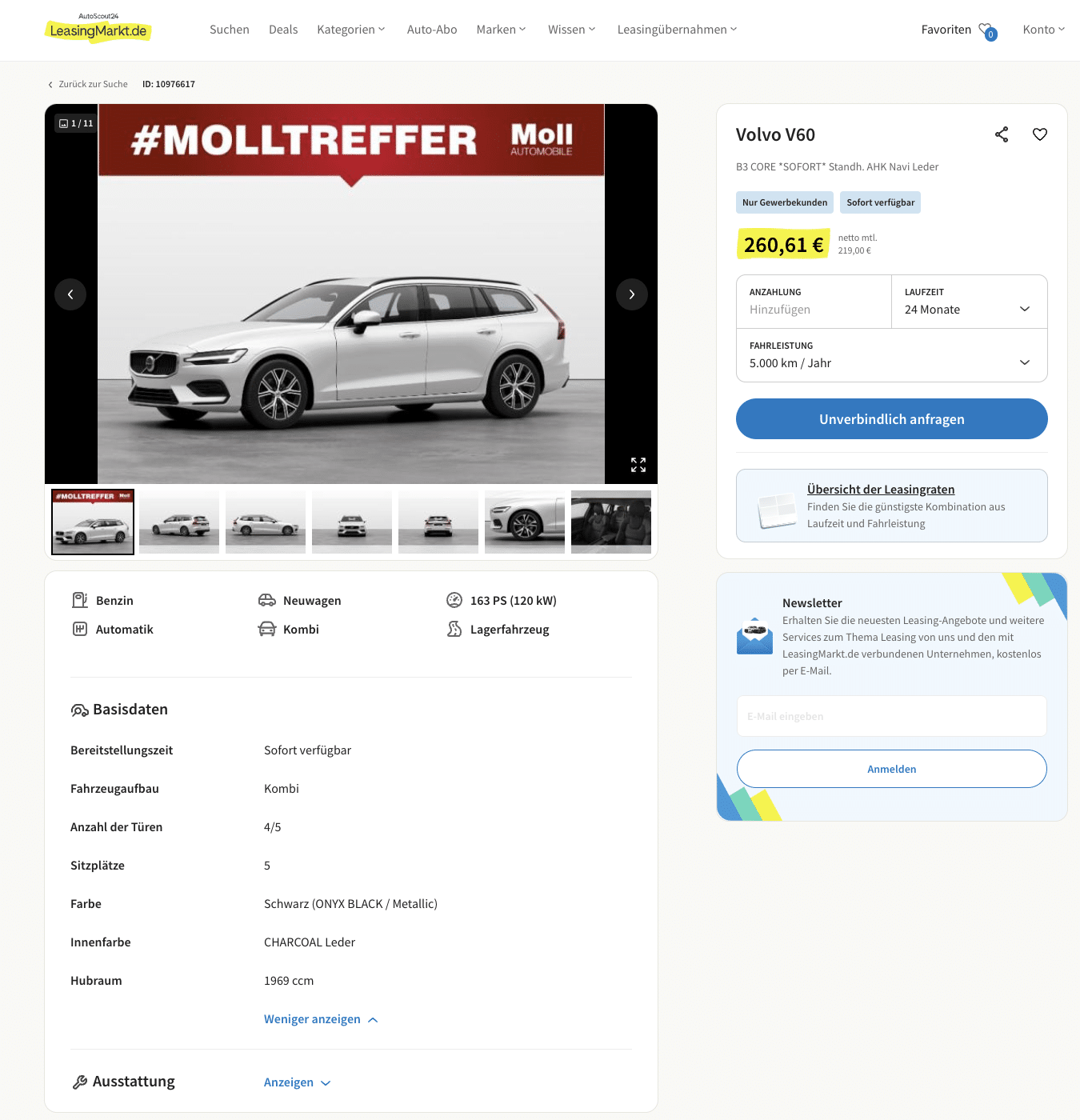The width and height of the screenshot is (1080, 1120).
Task: Click the E-Mail eingeben input field
Action: tap(892, 716)
